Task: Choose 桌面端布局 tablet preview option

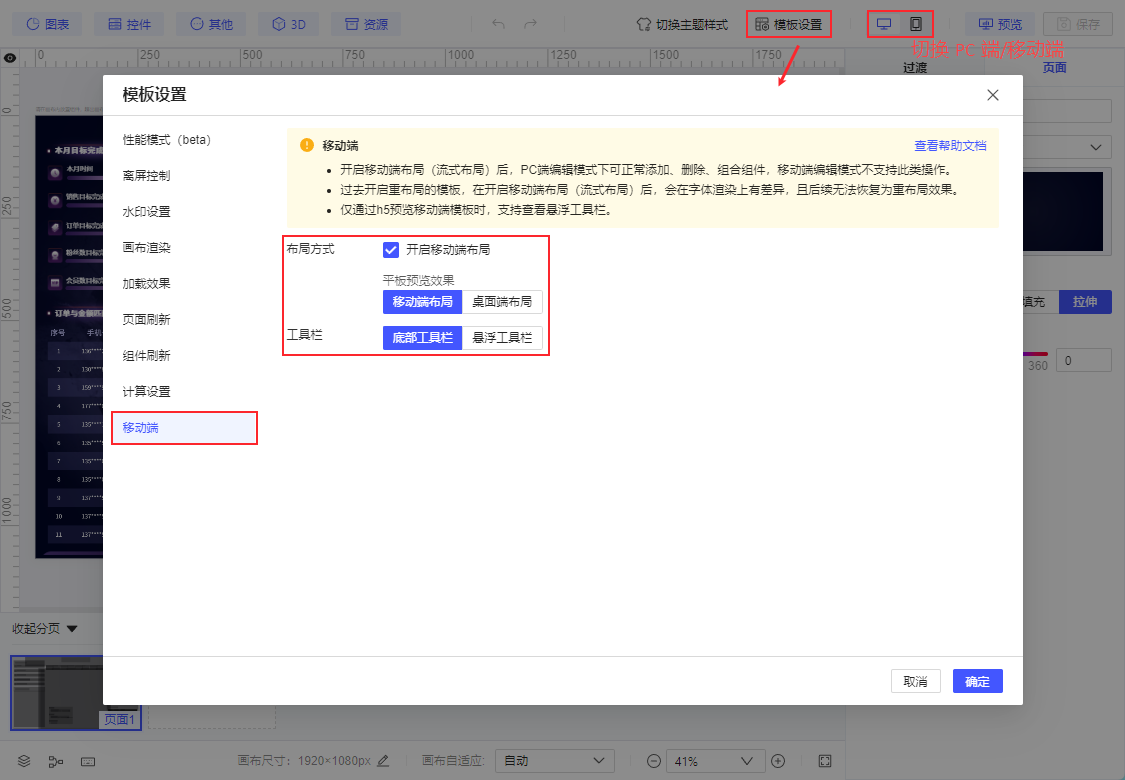Action: pos(502,302)
